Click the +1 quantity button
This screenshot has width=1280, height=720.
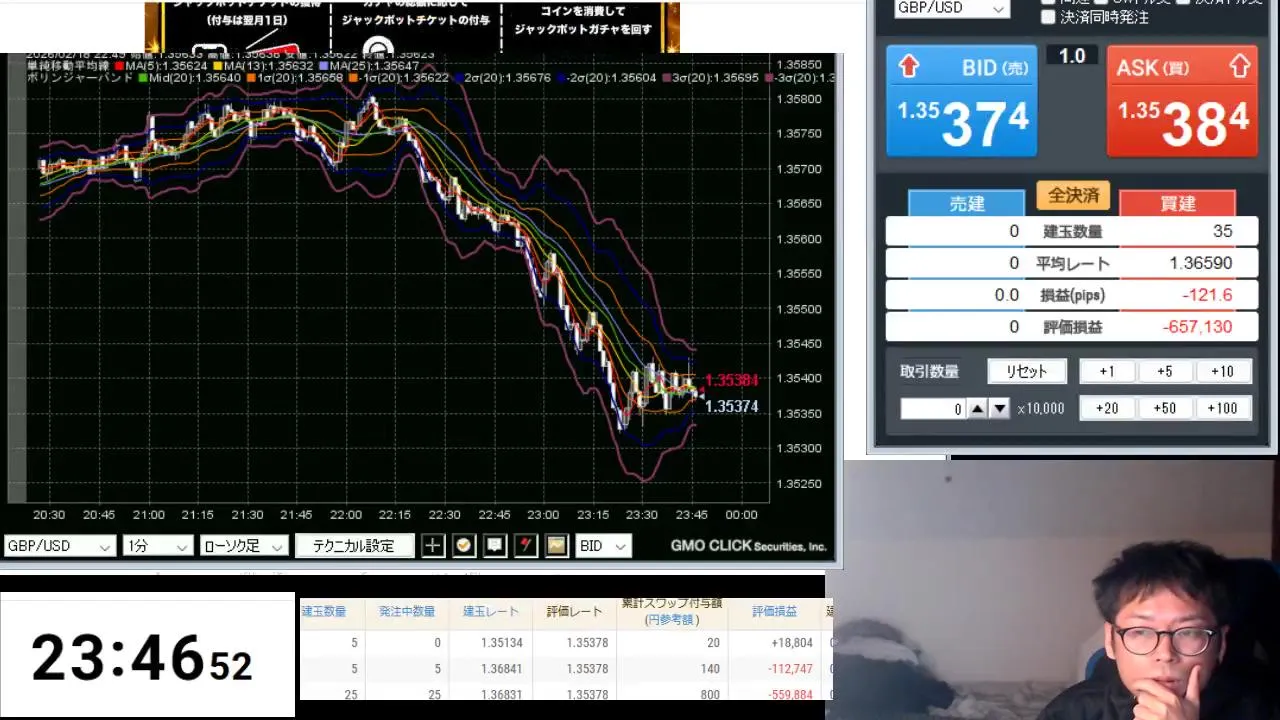pyautogui.click(x=1107, y=371)
